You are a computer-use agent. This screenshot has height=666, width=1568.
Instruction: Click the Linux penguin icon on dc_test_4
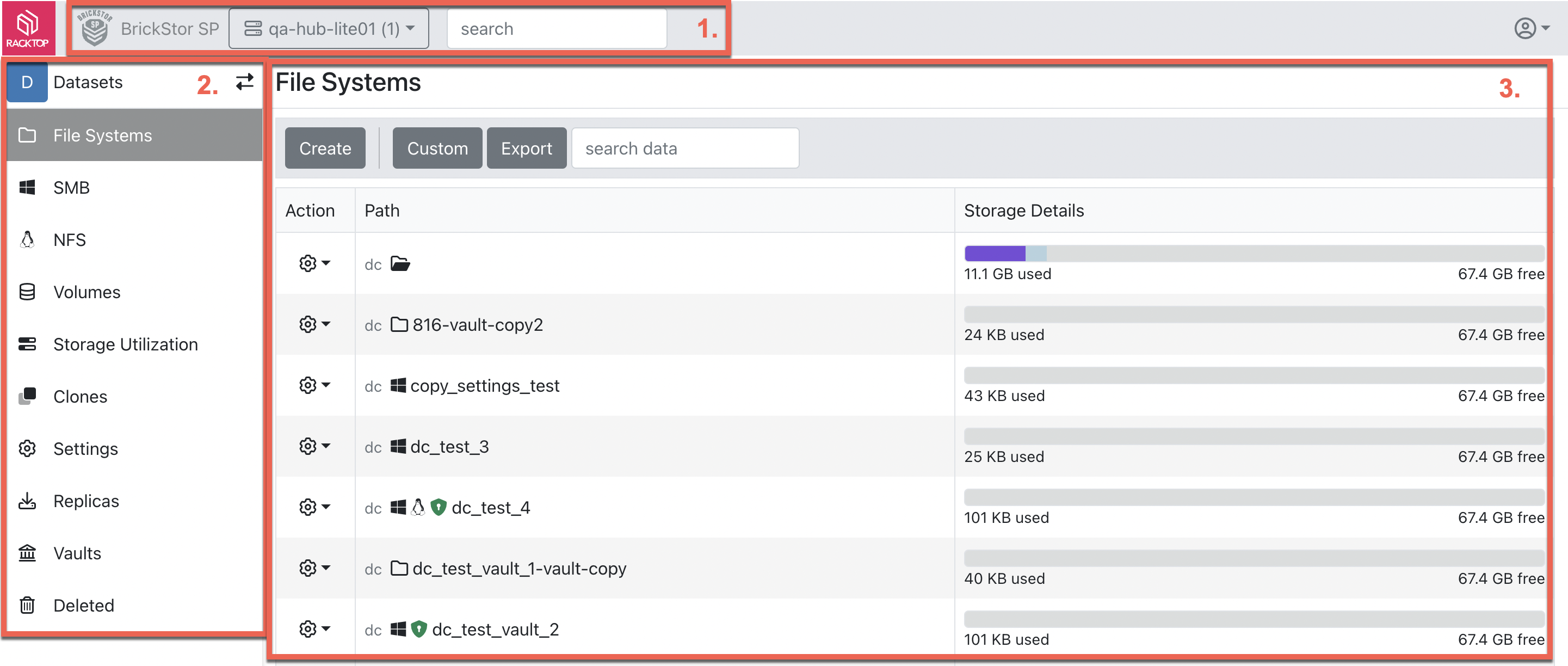click(418, 507)
